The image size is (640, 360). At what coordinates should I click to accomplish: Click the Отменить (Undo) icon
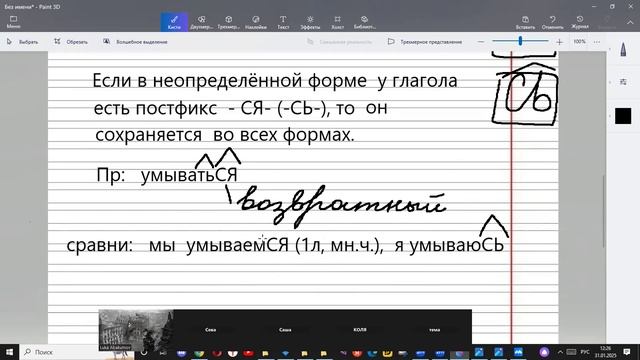[x=553, y=22]
